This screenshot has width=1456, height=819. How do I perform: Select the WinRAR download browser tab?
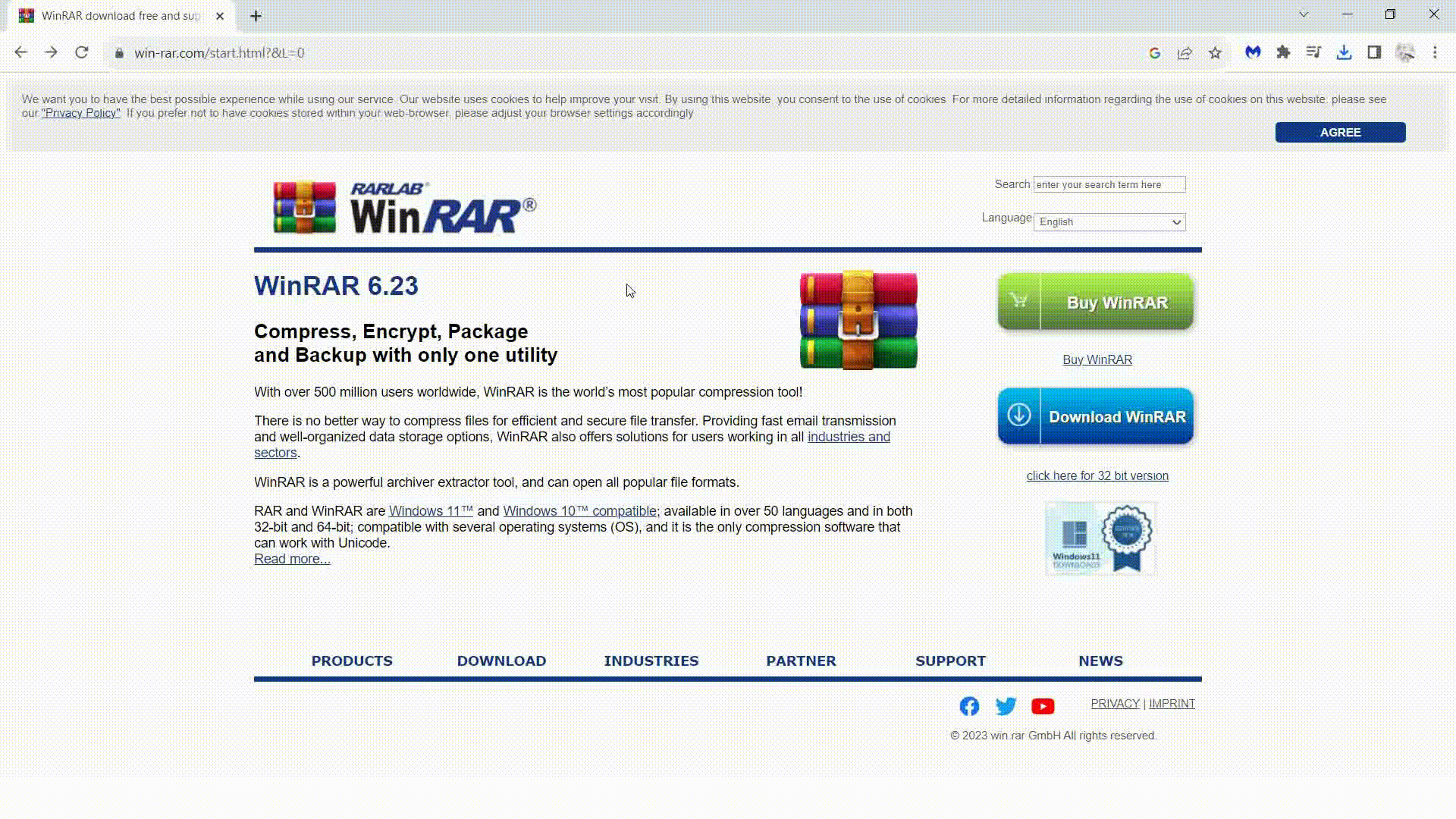click(x=121, y=16)
